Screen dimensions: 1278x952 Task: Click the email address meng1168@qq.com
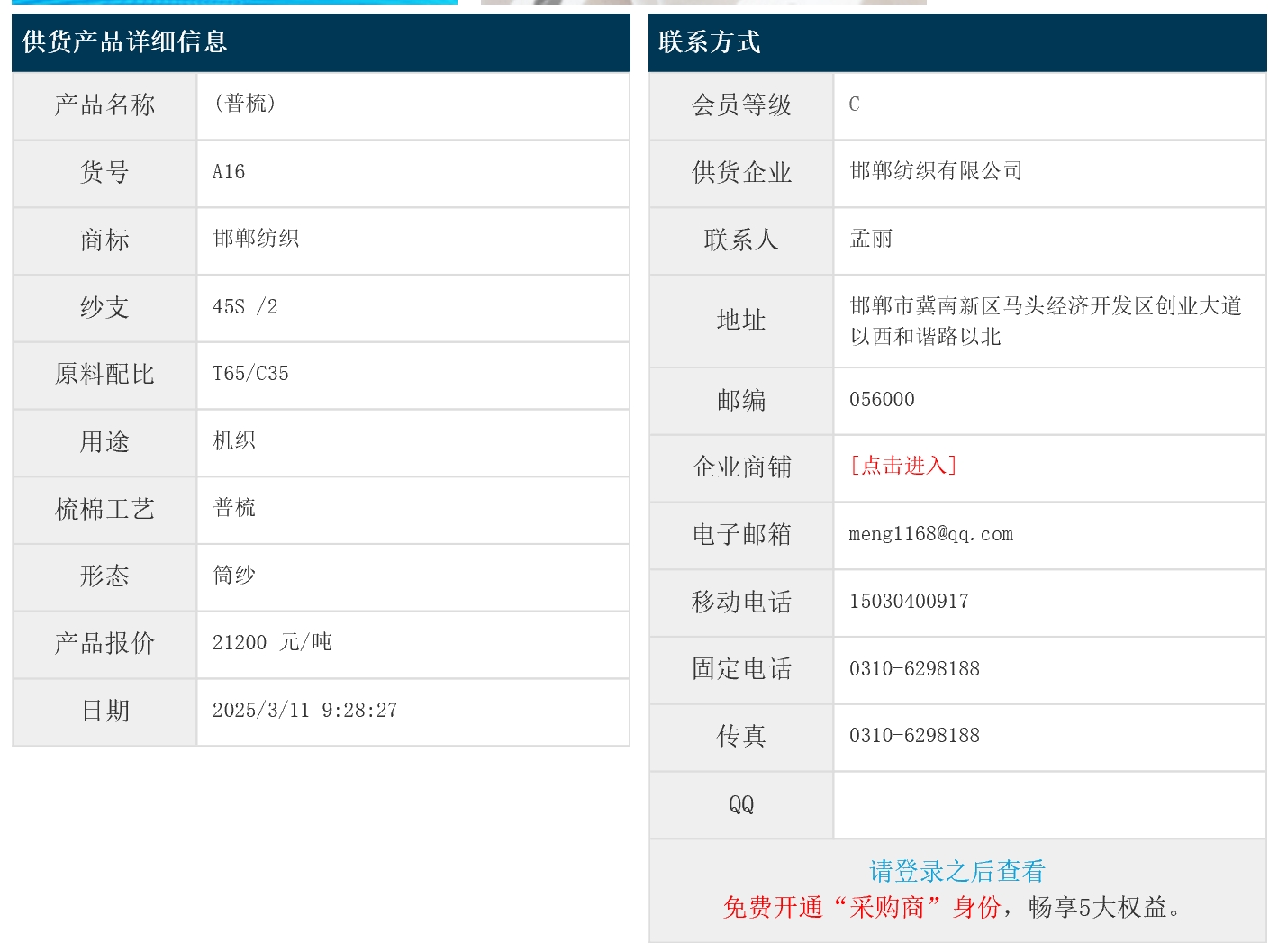pos(930,534)
